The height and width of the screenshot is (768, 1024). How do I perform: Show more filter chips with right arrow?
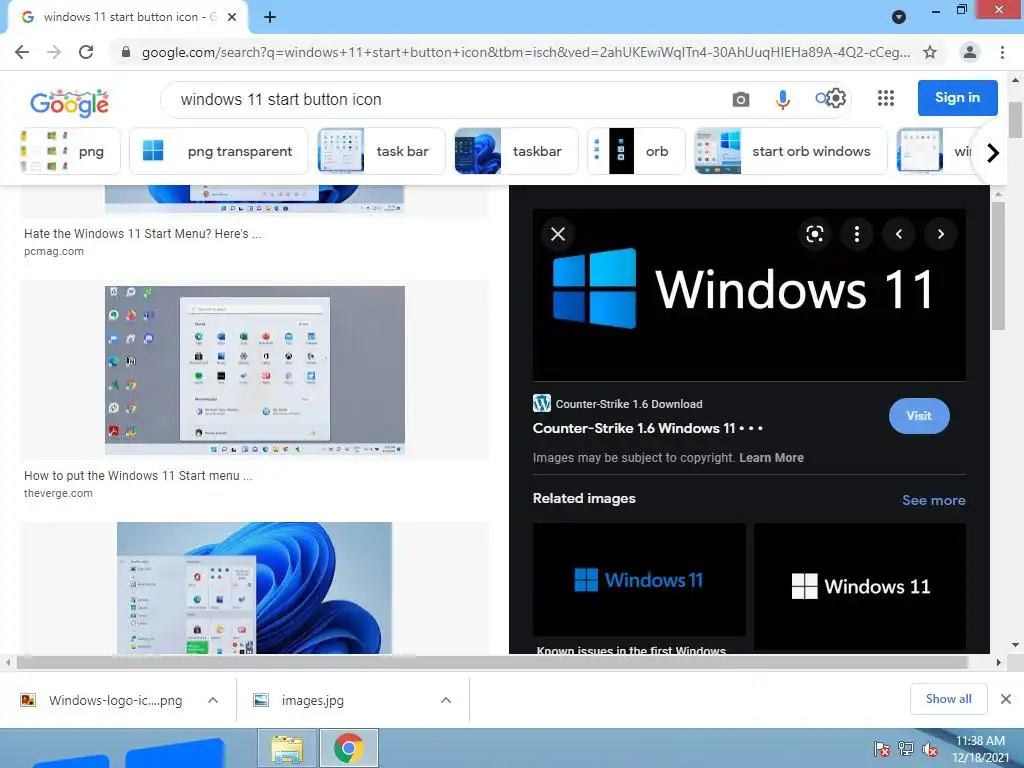point(993,153)
